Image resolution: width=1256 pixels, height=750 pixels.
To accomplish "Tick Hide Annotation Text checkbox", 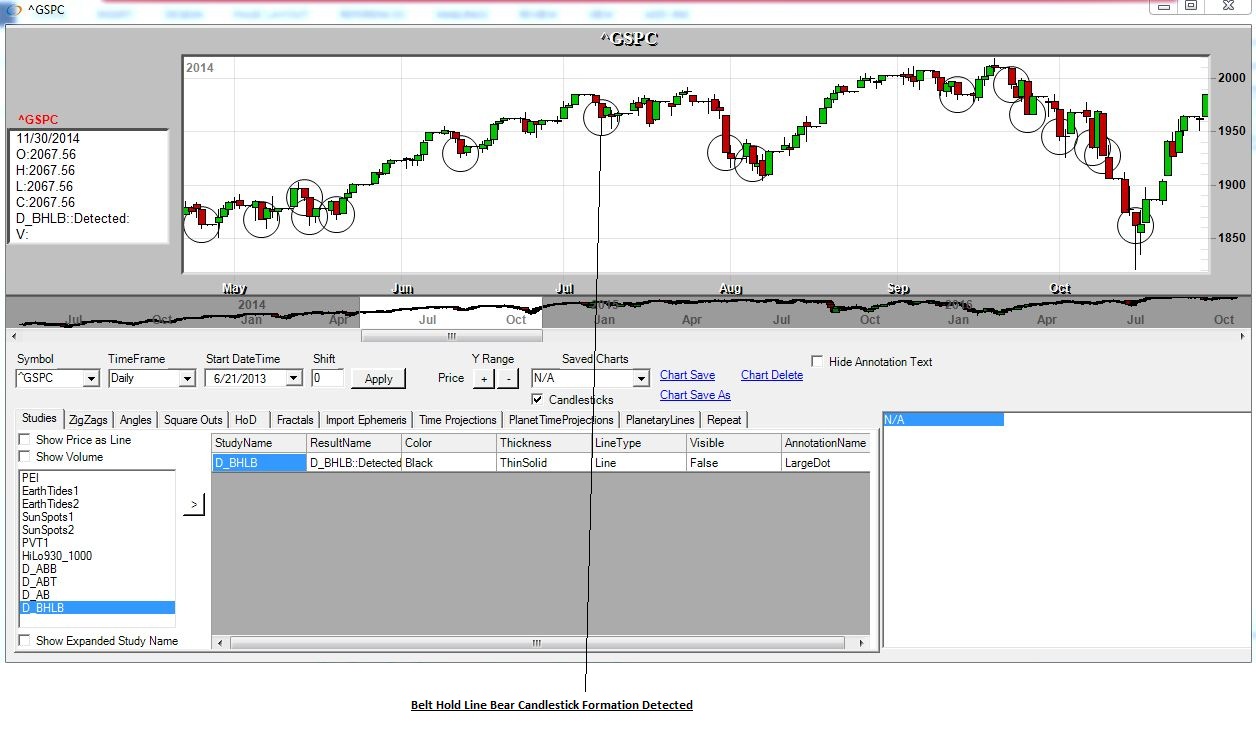I will point(818,362).
